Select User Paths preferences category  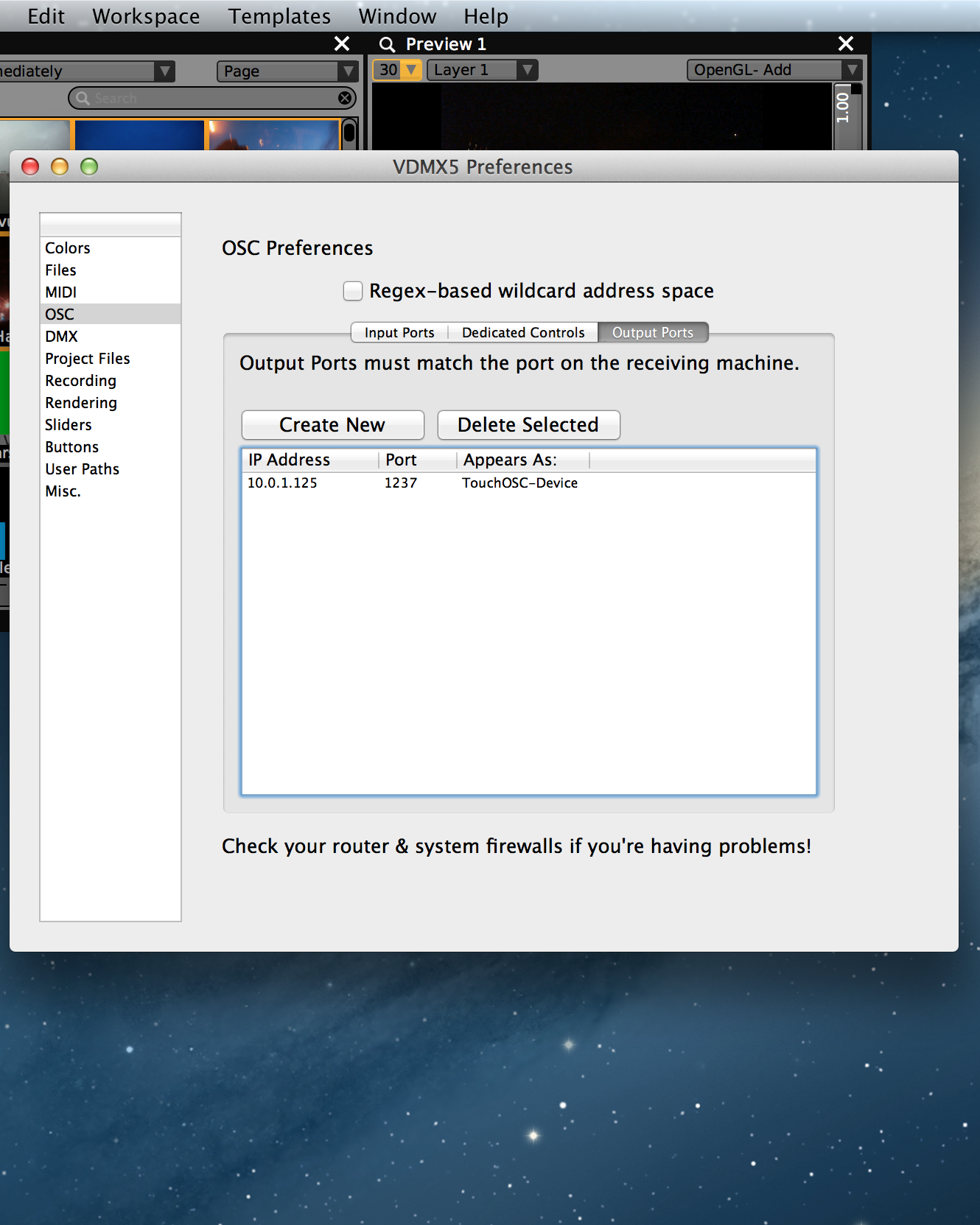111,469
